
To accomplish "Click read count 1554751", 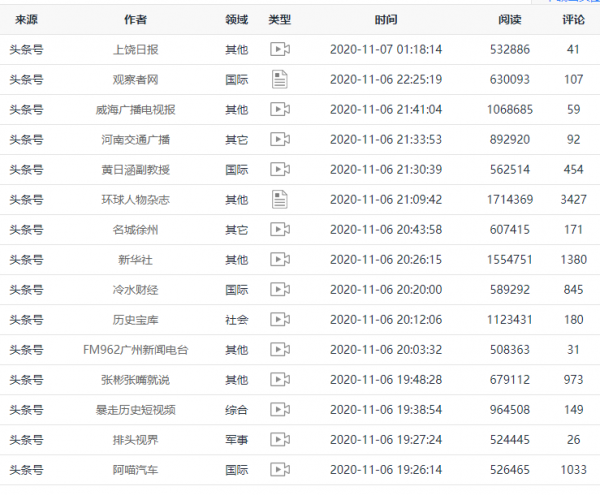I will (x=510, y=260).
